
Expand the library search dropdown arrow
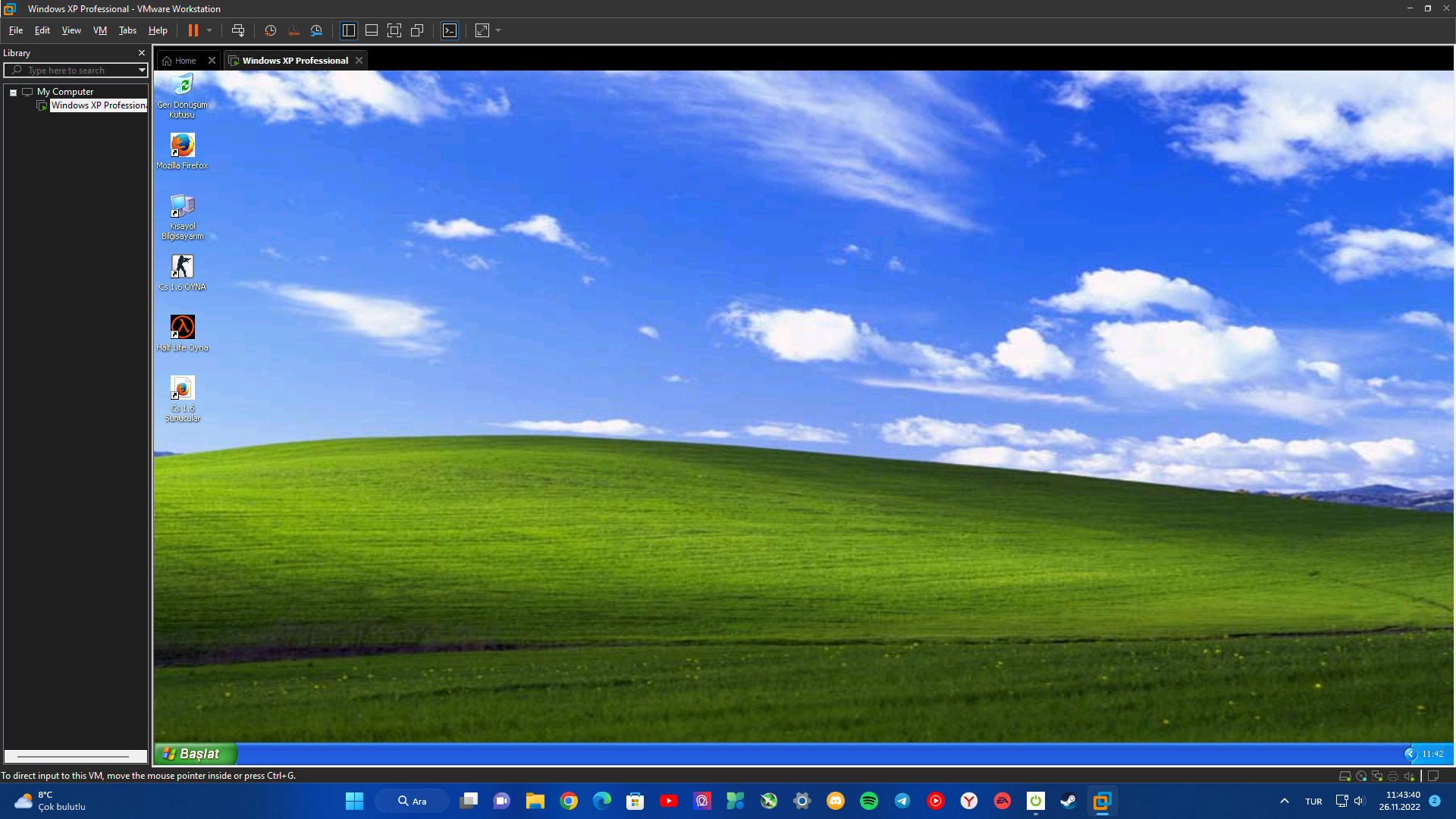tap(142, 71)
